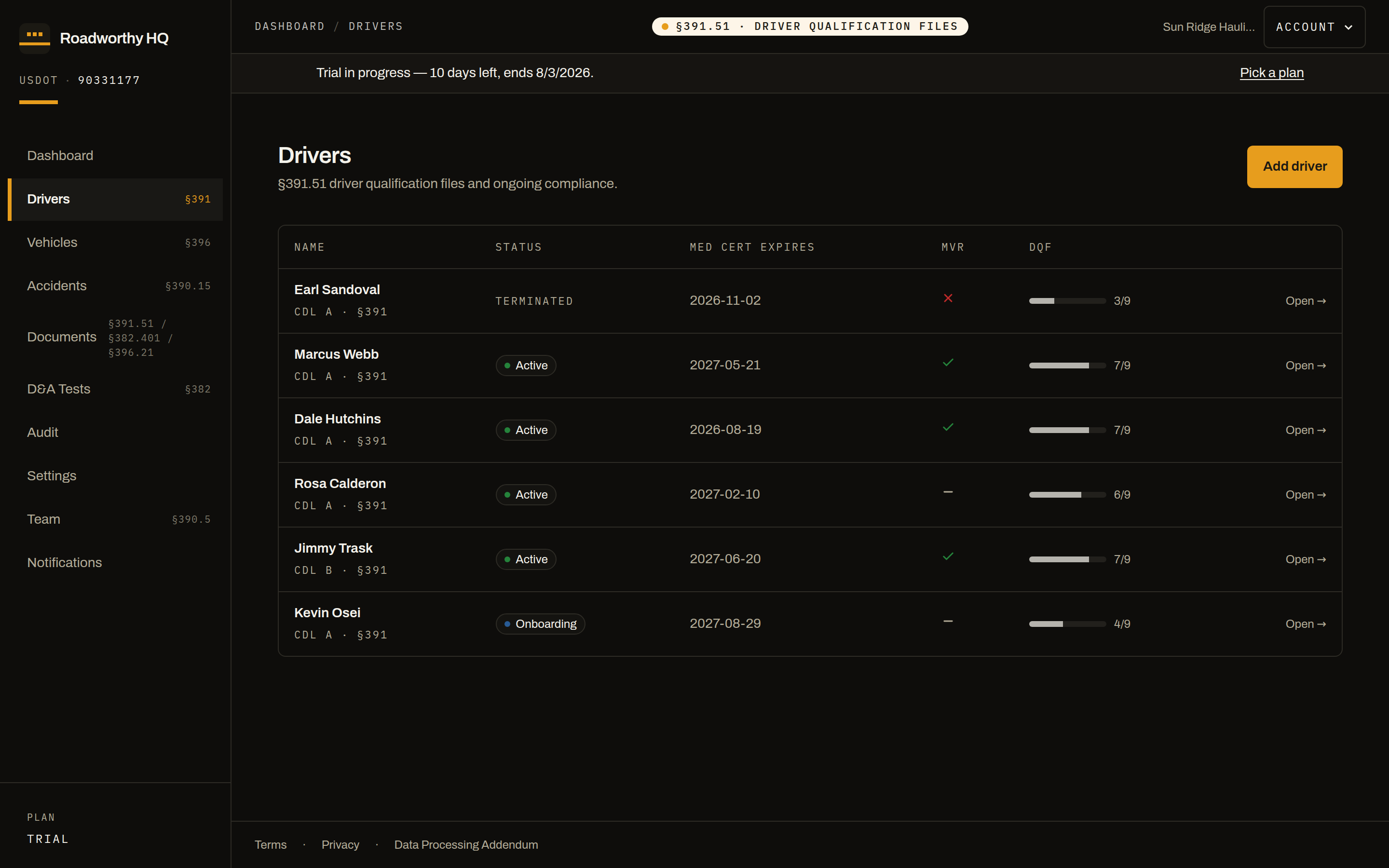Image resolution: width=1389 pixels, height=868 pixels.
Task: Expand the Account dropdown menu
Action: click(1314, 27)
